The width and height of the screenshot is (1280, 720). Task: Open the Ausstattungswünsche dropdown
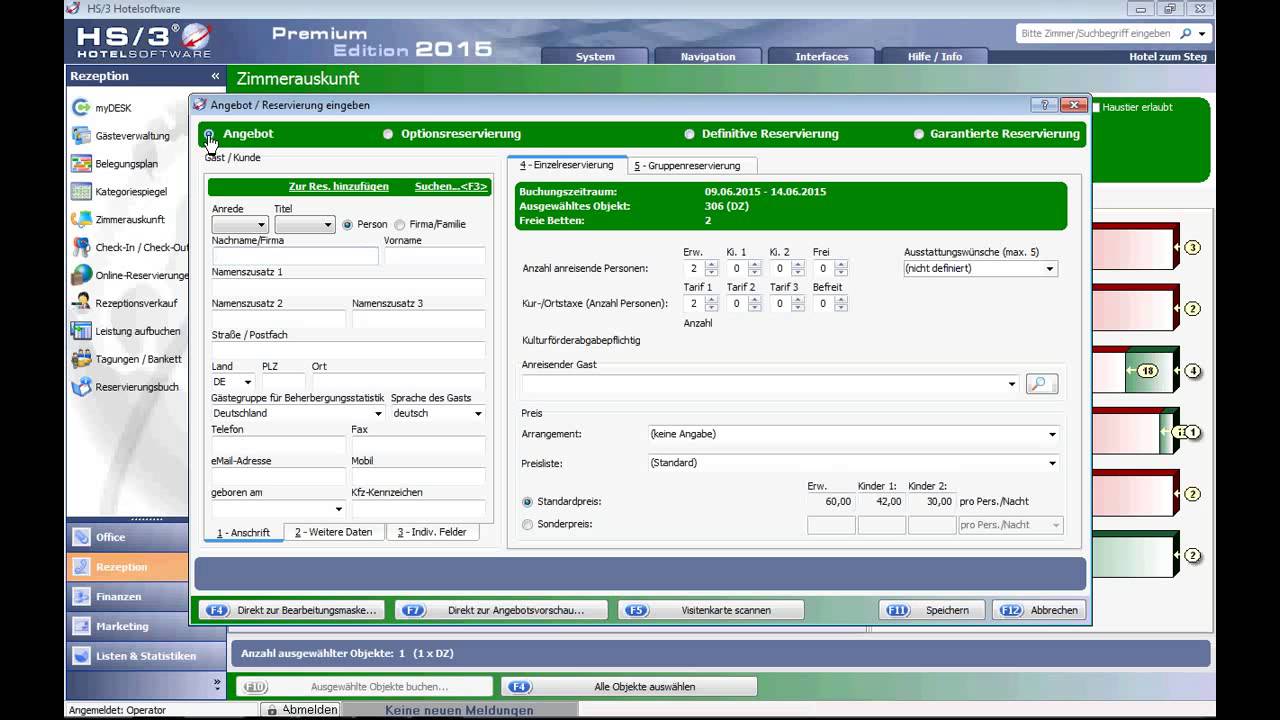[980, 268]
